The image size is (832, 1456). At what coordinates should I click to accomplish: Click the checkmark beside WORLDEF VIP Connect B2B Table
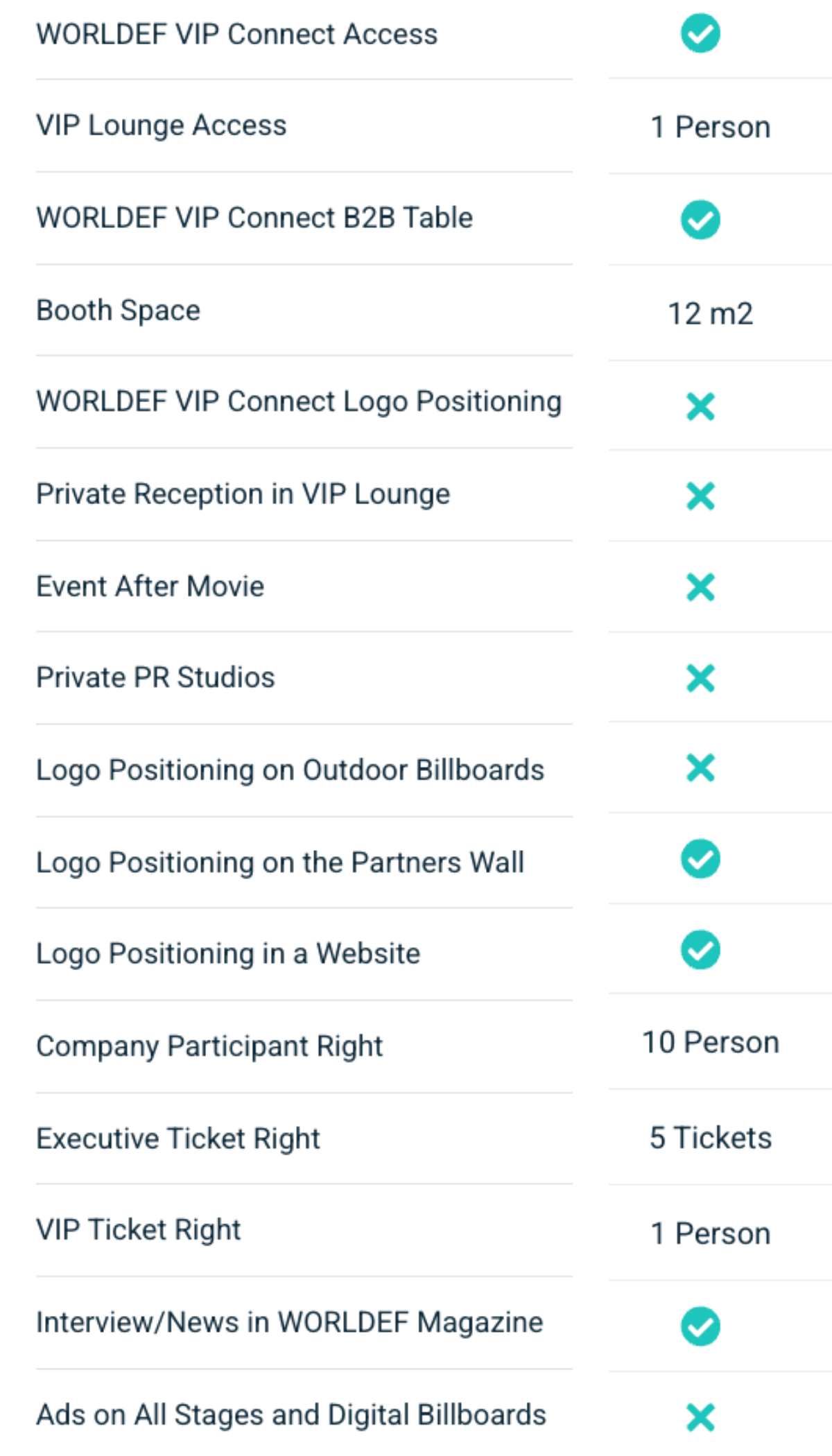point(700,220)
